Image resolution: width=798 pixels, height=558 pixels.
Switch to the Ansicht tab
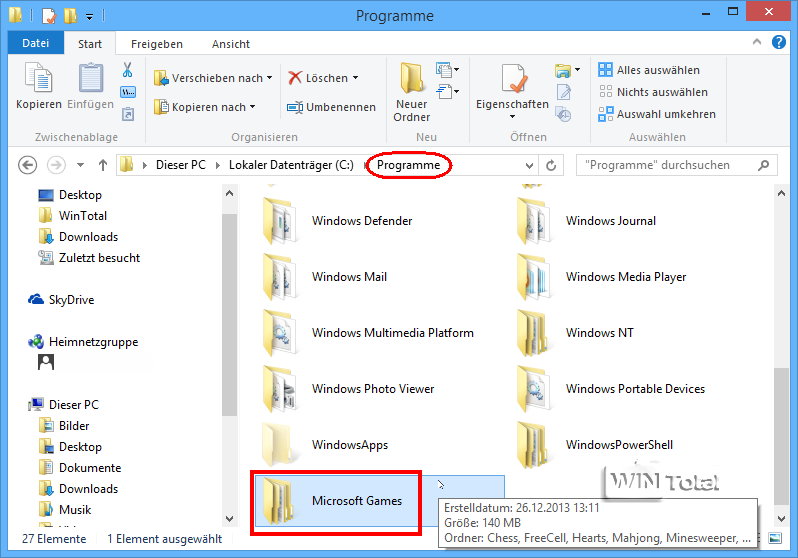tap(231, 44)
